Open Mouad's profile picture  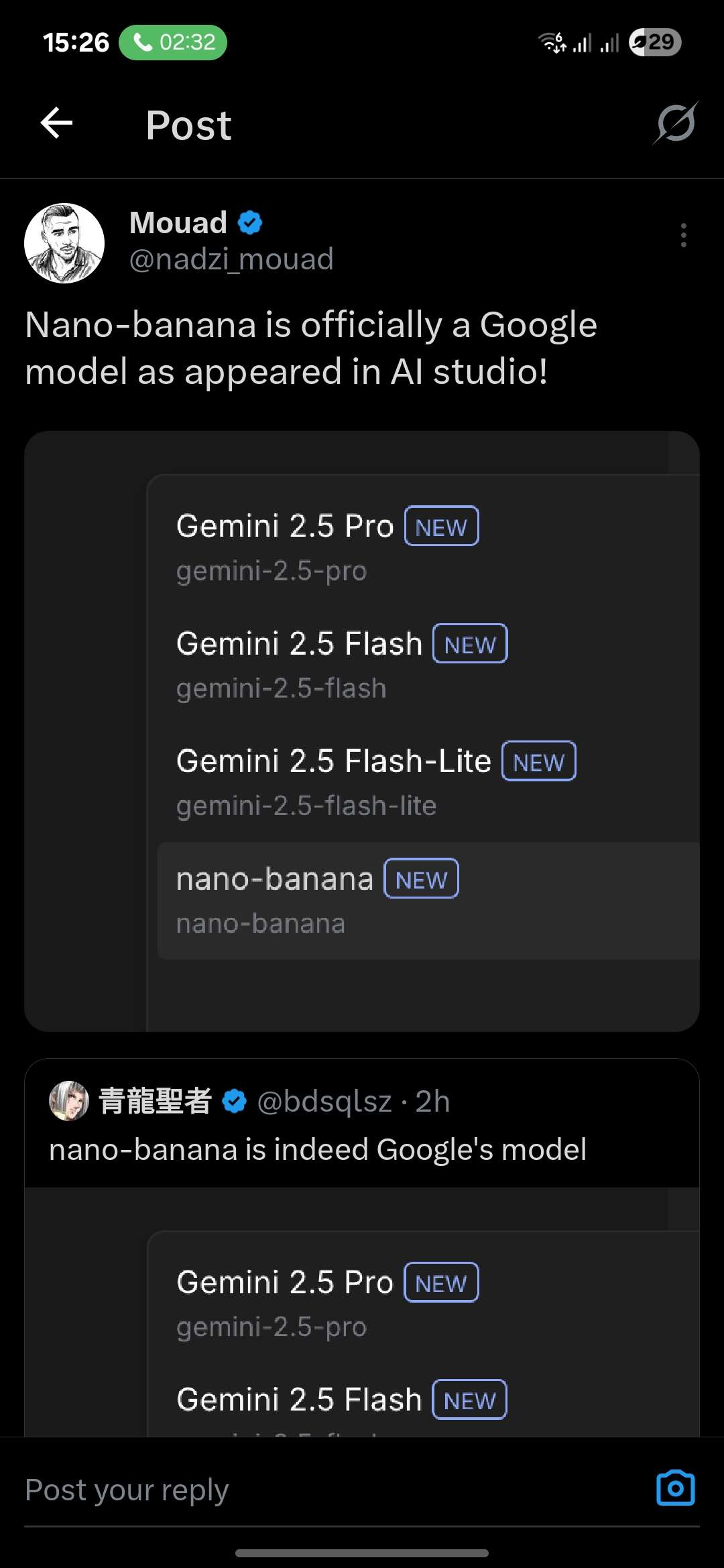pos(64,243)
